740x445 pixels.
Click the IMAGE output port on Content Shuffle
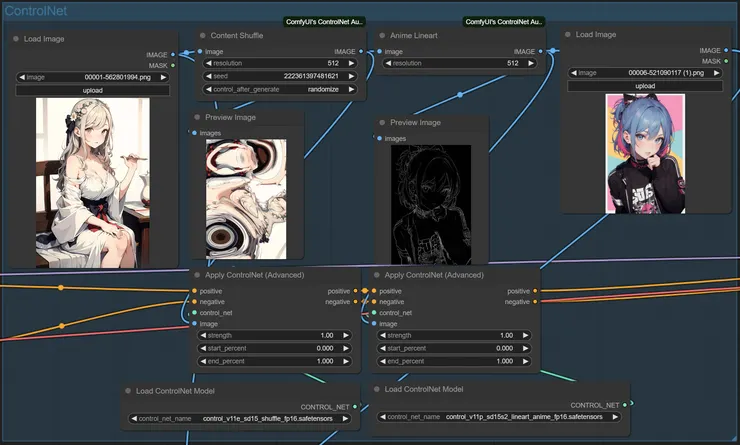tap(360, 51)
